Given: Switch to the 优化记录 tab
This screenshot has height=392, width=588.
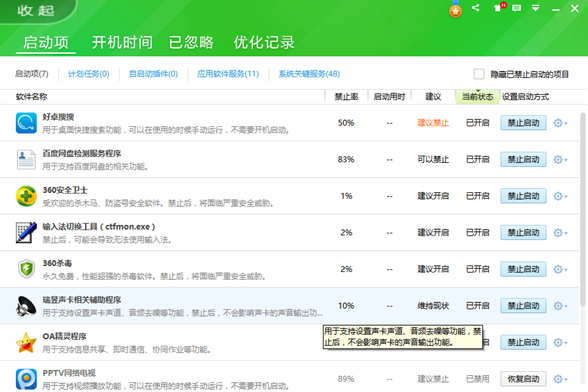Looking at the screenshot, I should point(264,42).
